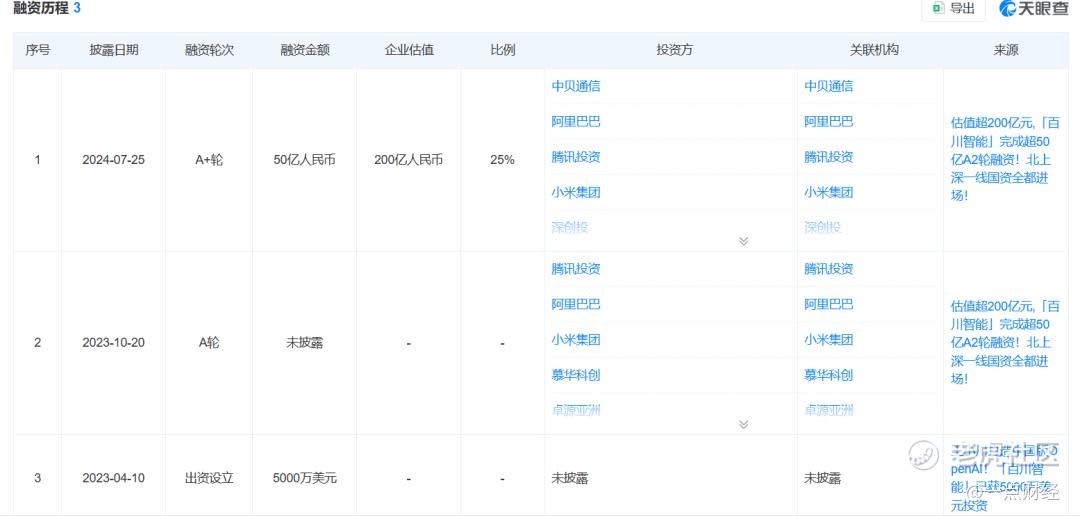Click the 融资历程 section heading
Image resolution: width=1080 pixels, height=517 pixels.
click(x=41, y=8)
